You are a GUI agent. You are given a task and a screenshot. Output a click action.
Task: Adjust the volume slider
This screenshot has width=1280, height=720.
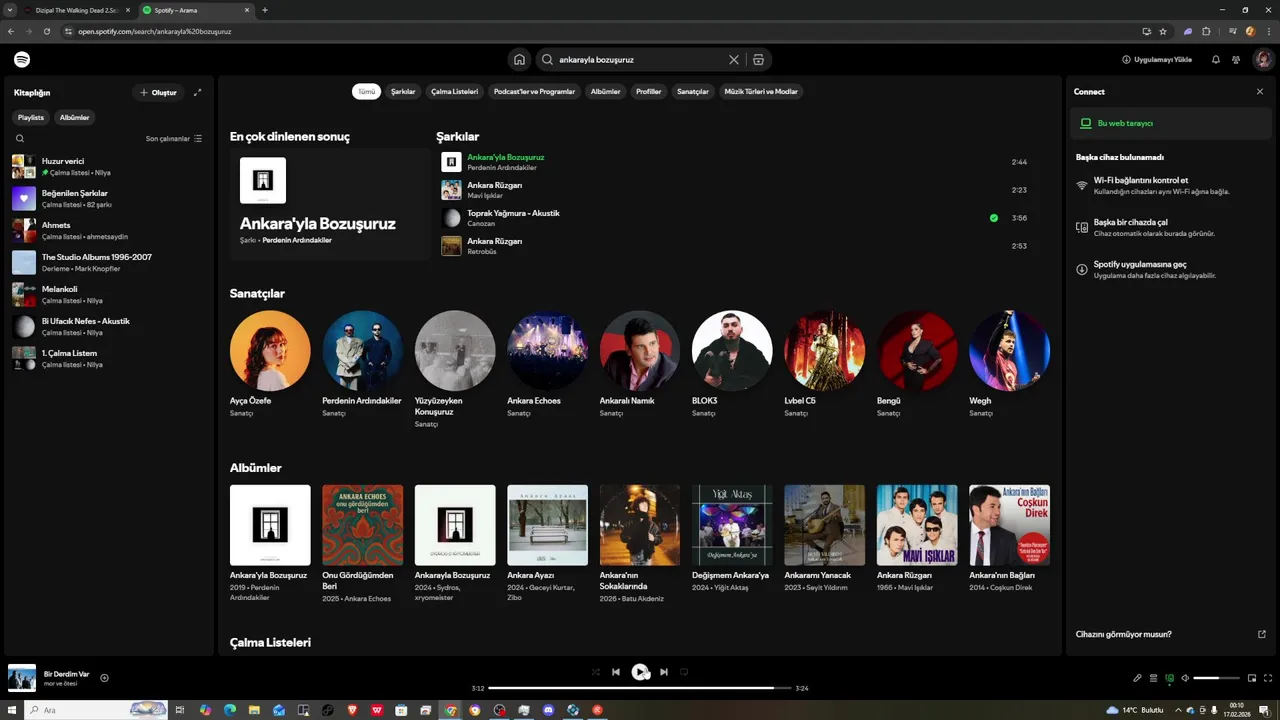1217,678
